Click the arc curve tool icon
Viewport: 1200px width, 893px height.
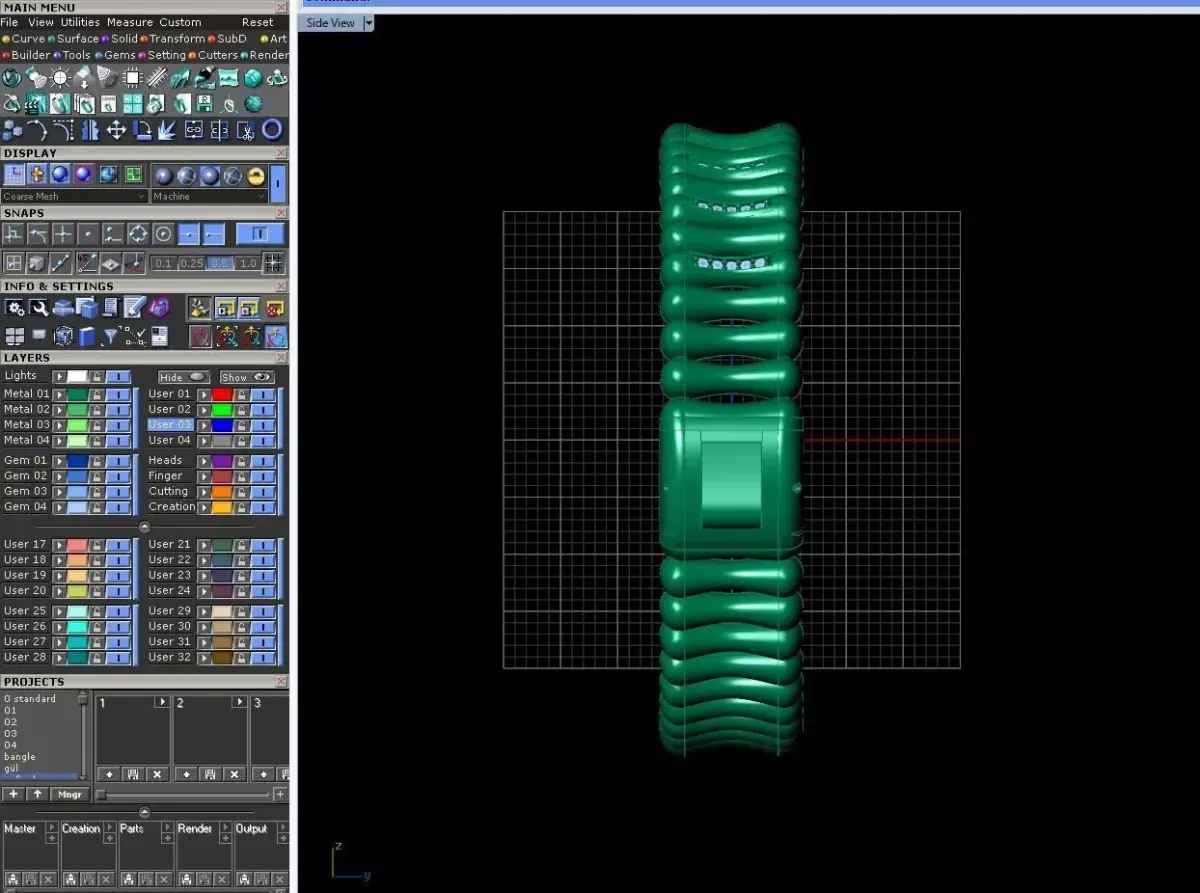pyautogui.click(x=37, y=130)
